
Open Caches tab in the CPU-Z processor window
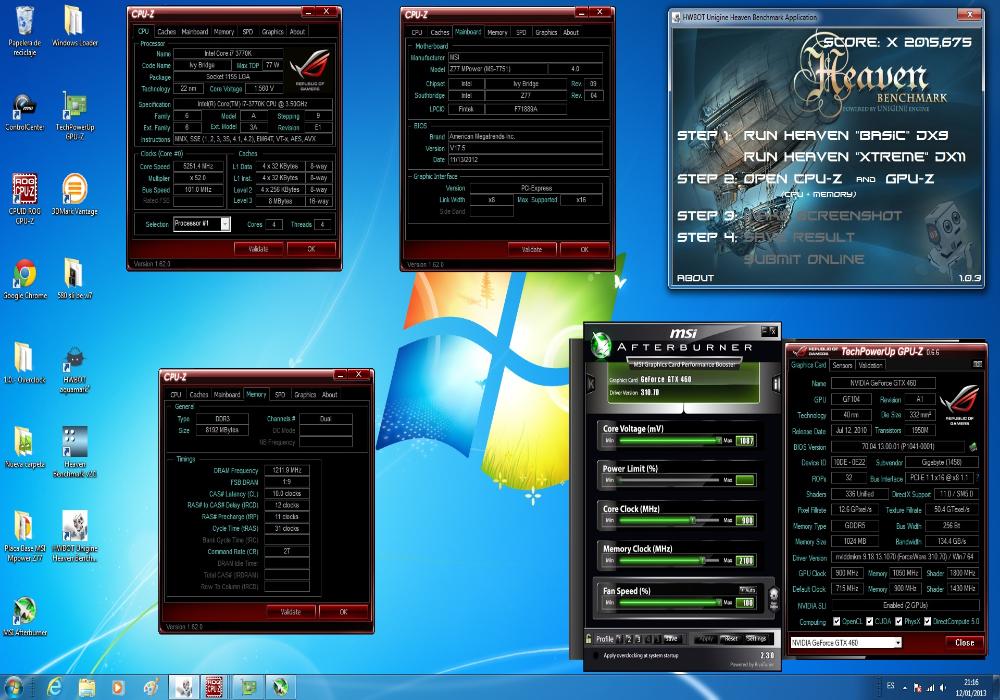166,31
